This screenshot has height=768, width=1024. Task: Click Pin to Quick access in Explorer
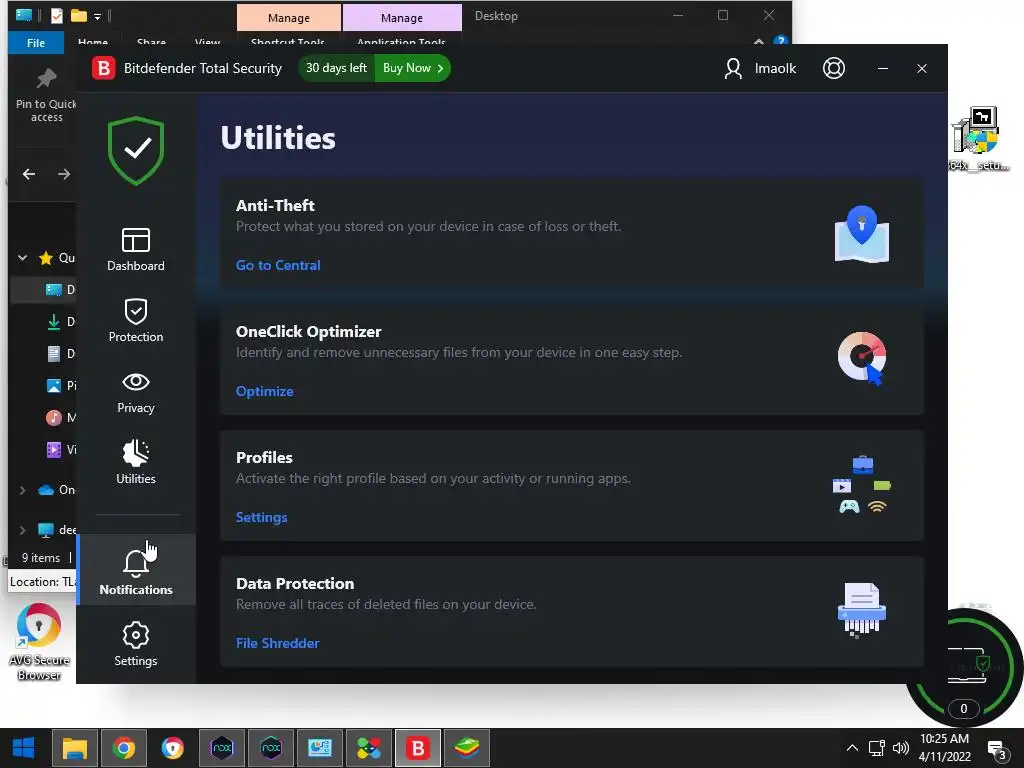click(46, 95)
